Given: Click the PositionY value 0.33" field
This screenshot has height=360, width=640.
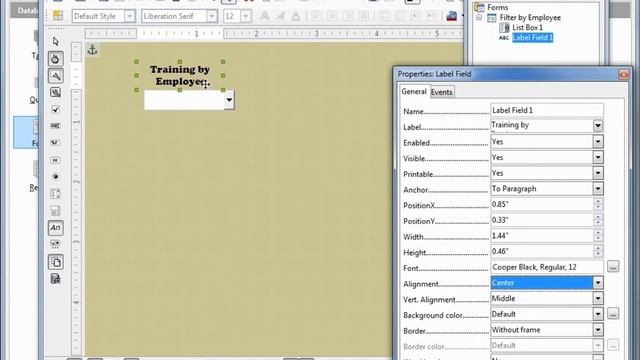Looking at the screenshot, I should (x=542, y=220).
